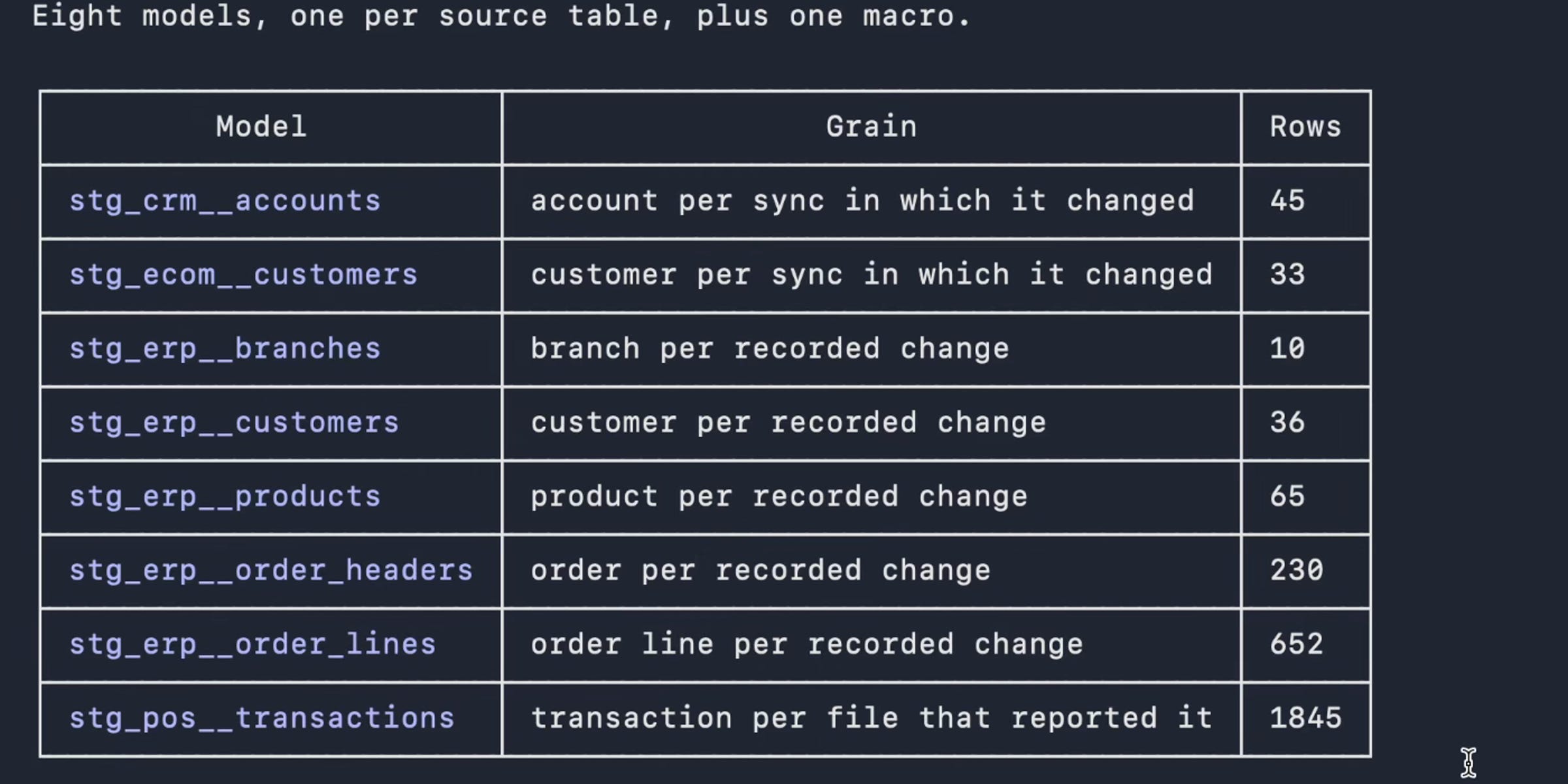The image size is (1568, 784).
Task: Select the stg_erp__branches model entry
Action: tap(225, 348)
